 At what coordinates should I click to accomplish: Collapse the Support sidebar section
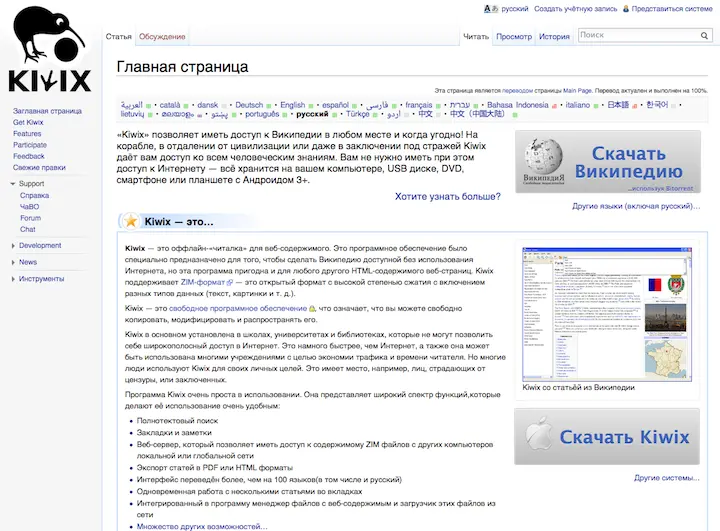point(13,184)
